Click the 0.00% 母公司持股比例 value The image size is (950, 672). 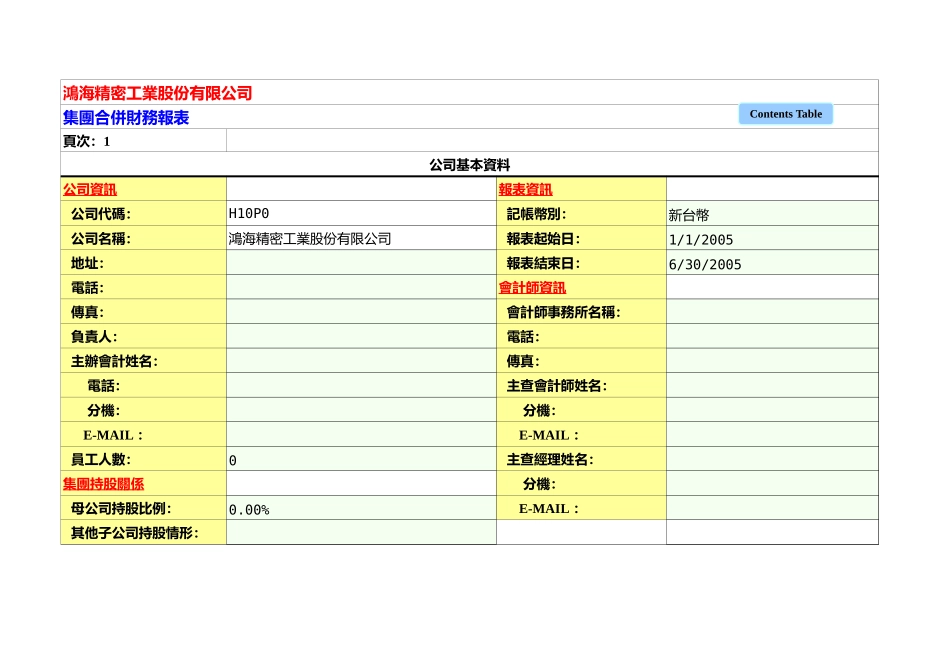coord(249,510)
